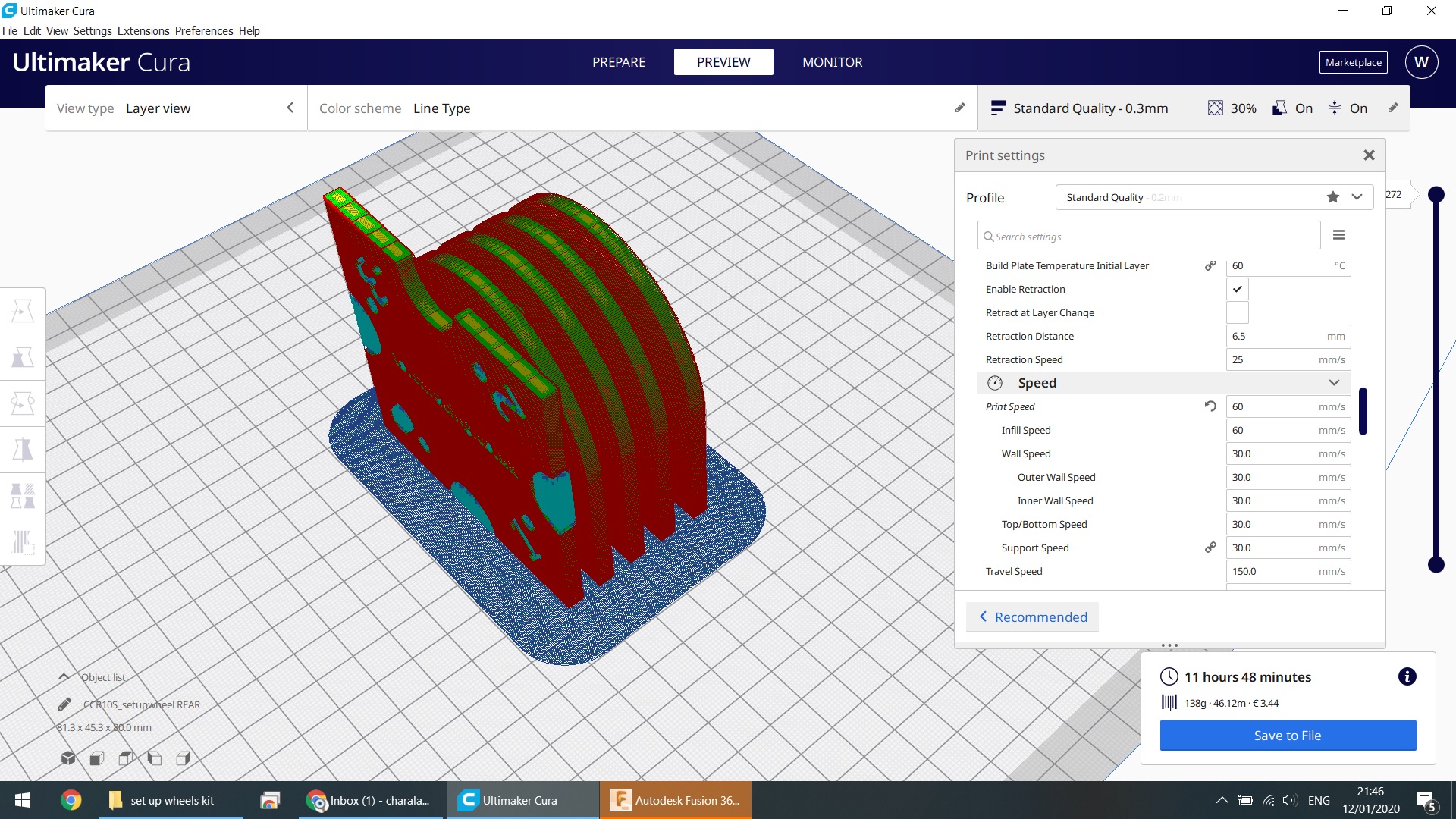
Task: Switch to front view cube icon
Action: (97, 758)
